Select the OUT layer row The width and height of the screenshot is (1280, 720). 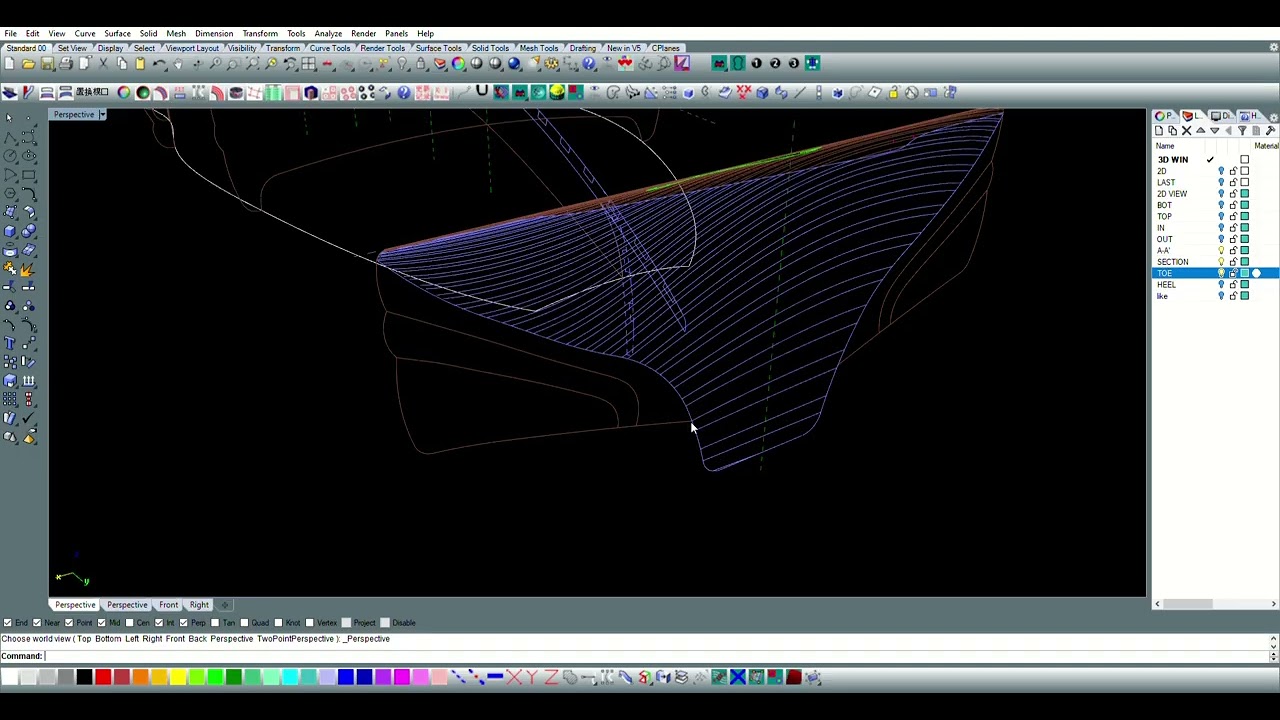(1214, 239)
